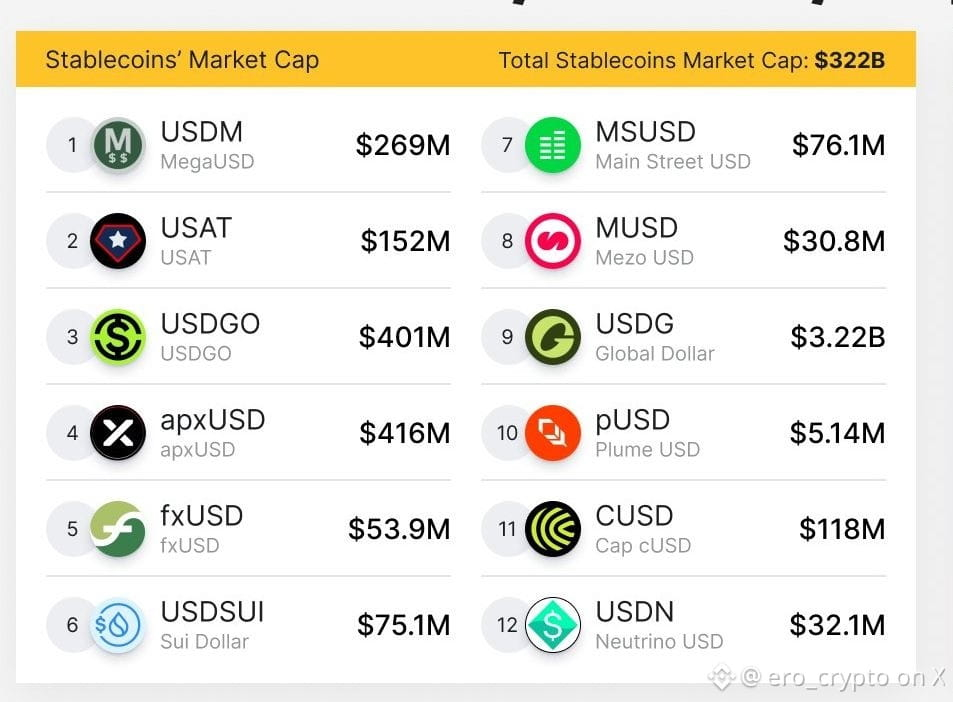
Task: Select the rank number 10 badge
Action: [507, 433]
